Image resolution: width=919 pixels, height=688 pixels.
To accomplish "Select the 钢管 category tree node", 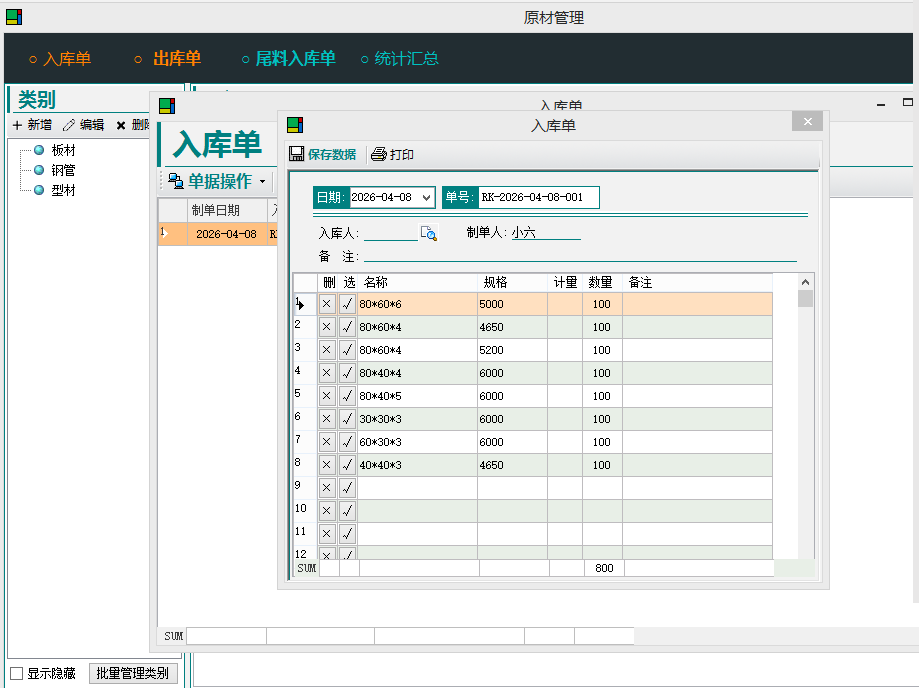I will pos(63,170).
